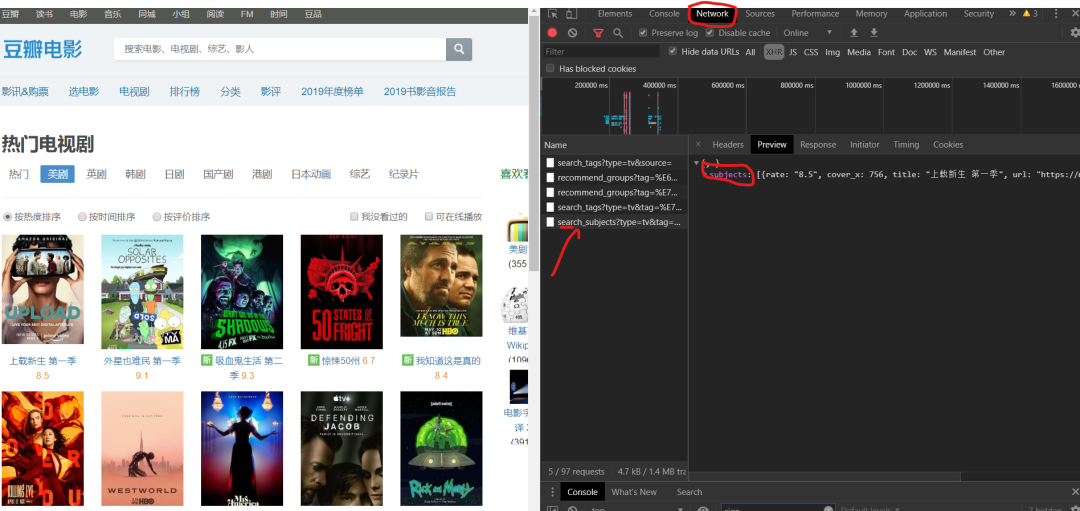
Task: Open the Performance tab
Action: (x=815, y=14)
